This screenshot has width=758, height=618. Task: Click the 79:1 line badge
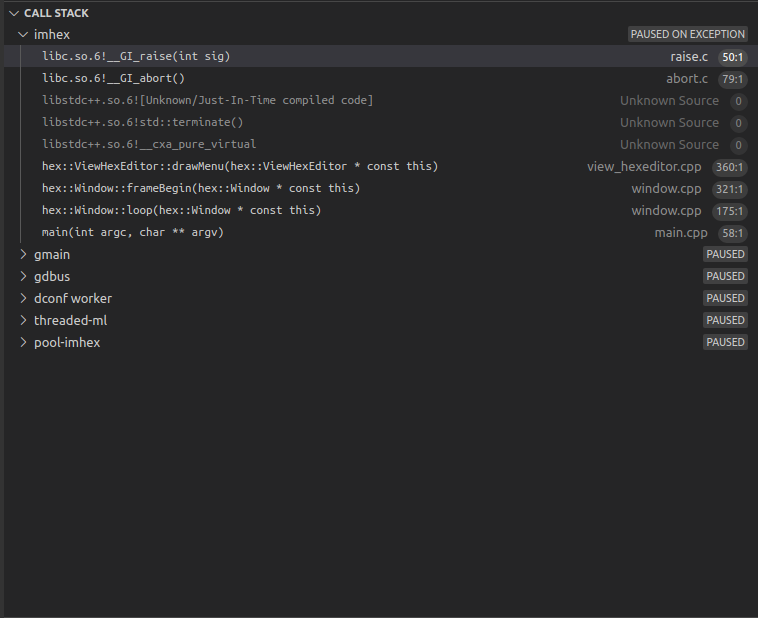coord(732,79)
